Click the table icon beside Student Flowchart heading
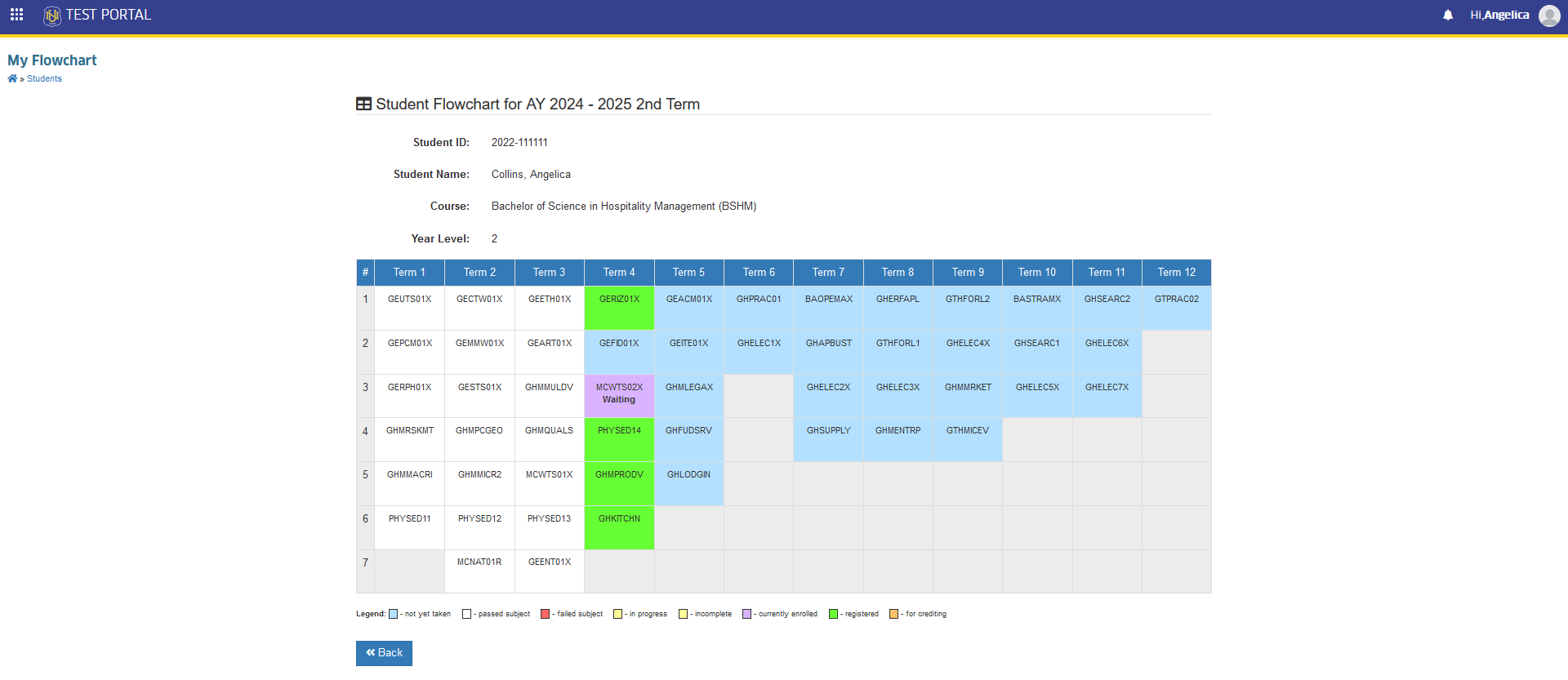The width and height of the screenshot is (1568, 680). [x=364, y=104]
